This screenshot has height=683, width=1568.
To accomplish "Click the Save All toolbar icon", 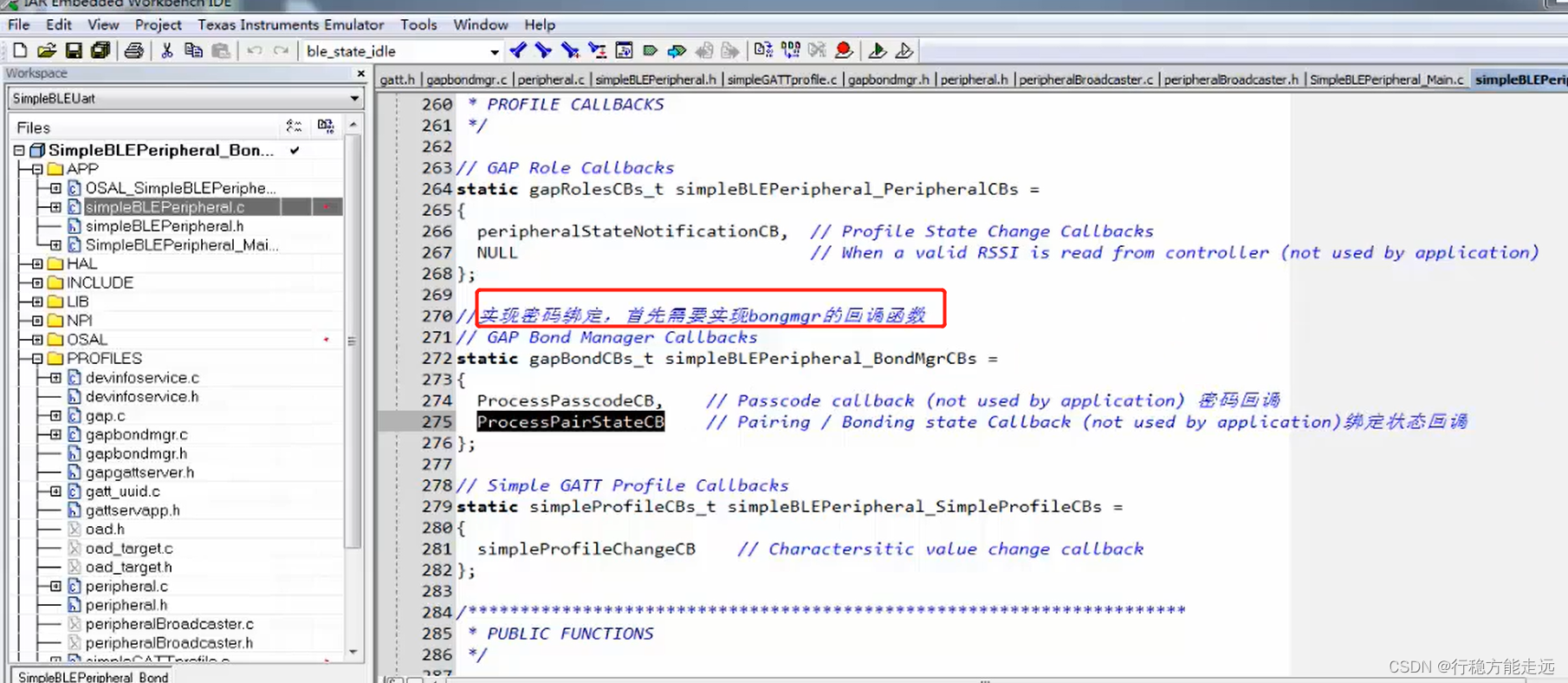I will click(x=100, y=51).
